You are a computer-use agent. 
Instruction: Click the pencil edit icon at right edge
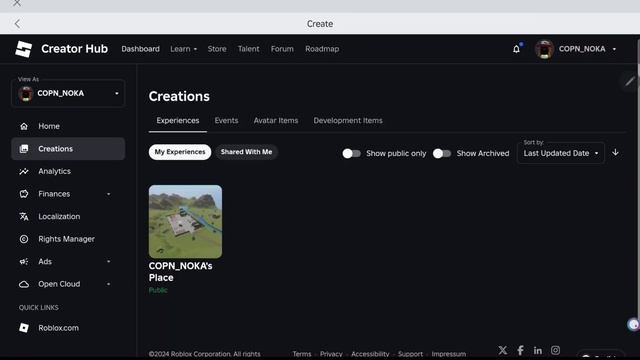(x=630, y=81)
